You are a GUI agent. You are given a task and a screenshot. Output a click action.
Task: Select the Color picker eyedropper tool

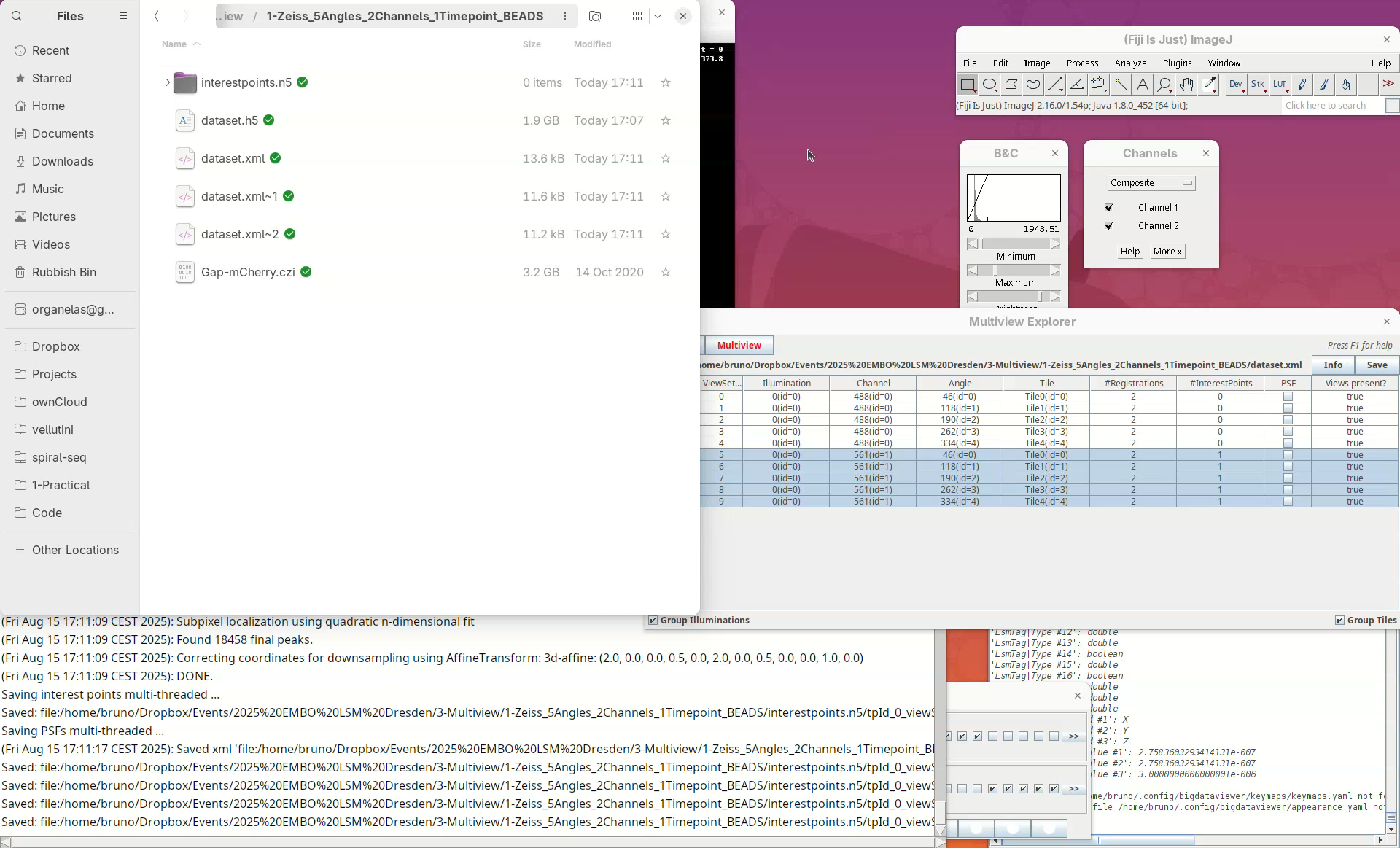point(1210,85)
